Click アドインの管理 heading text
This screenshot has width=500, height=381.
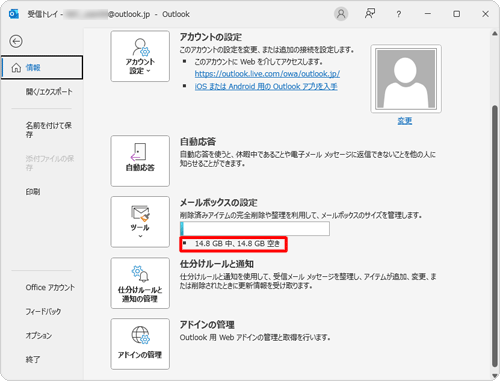[207, 325]
